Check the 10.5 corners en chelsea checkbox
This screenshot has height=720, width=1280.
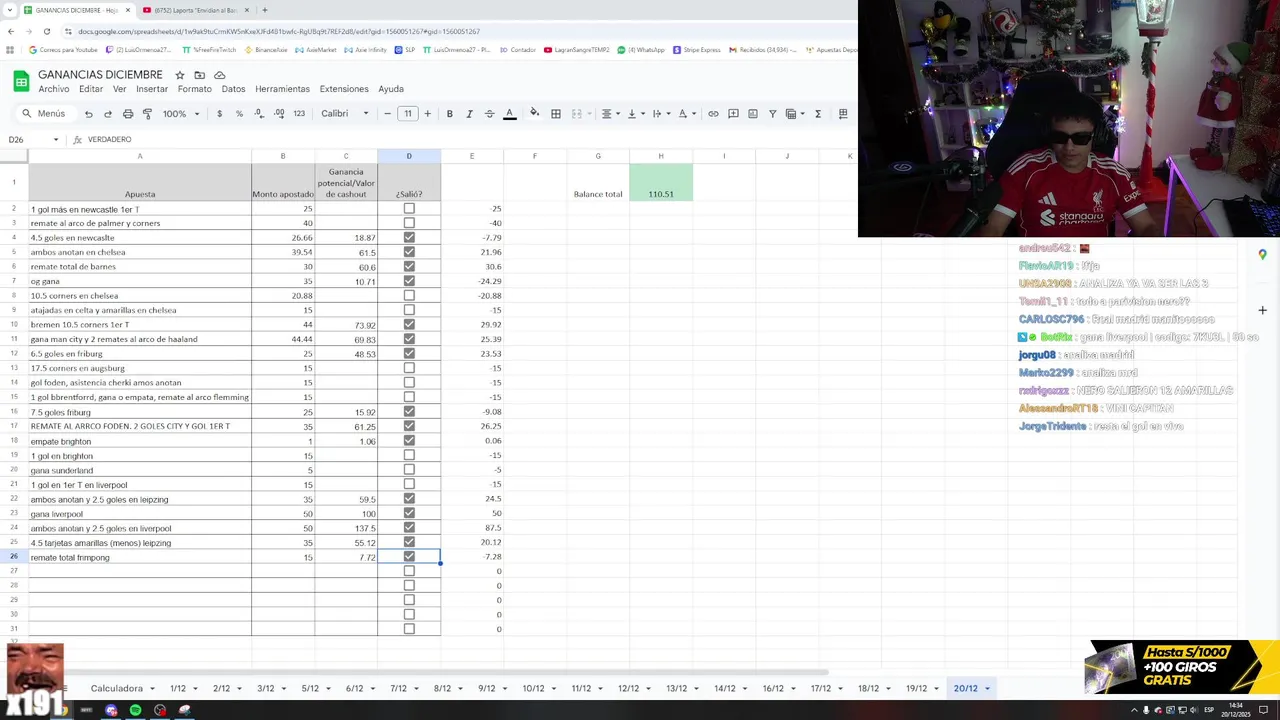coord(409,296)
